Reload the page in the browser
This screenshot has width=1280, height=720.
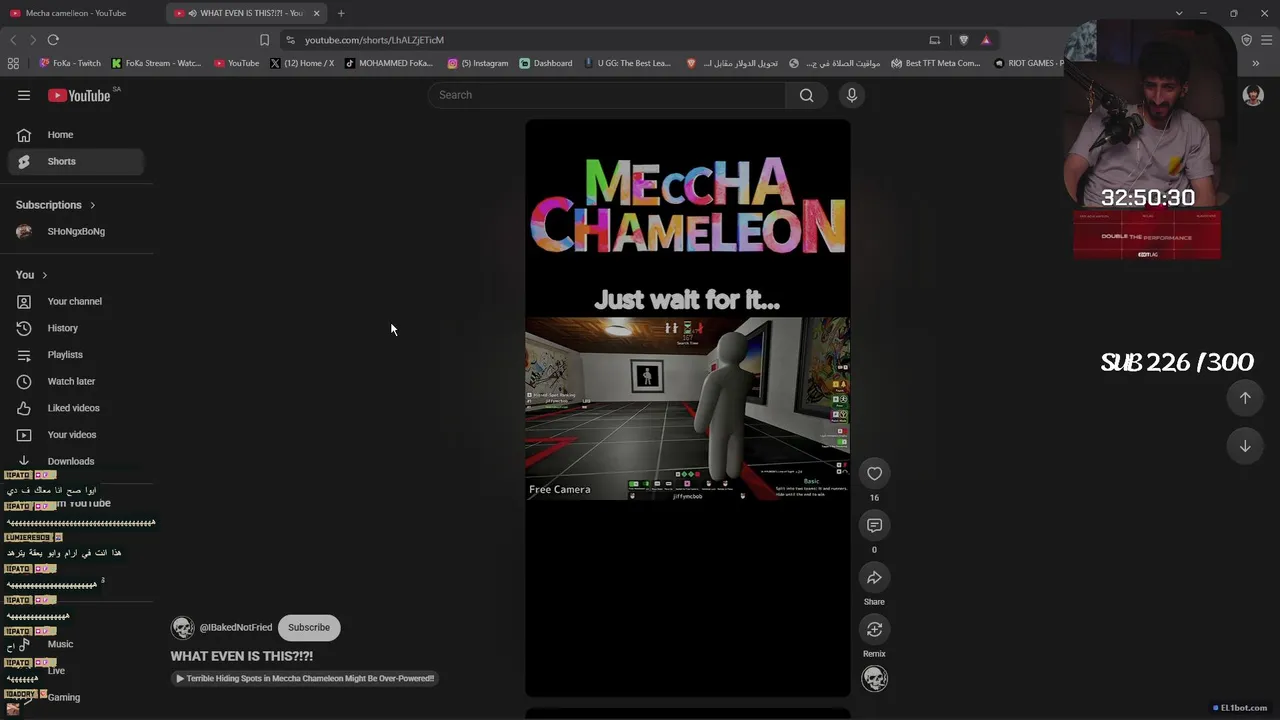pos(53,40)
